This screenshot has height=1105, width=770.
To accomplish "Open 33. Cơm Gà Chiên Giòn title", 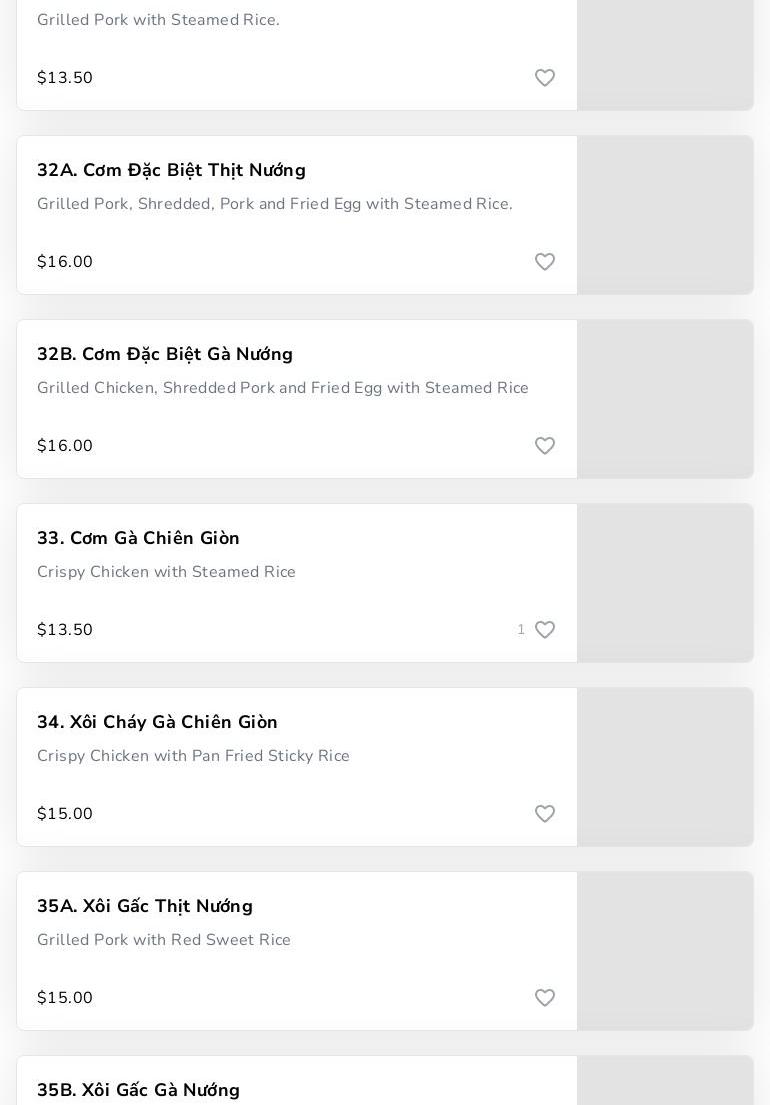I will coord(138,538).
